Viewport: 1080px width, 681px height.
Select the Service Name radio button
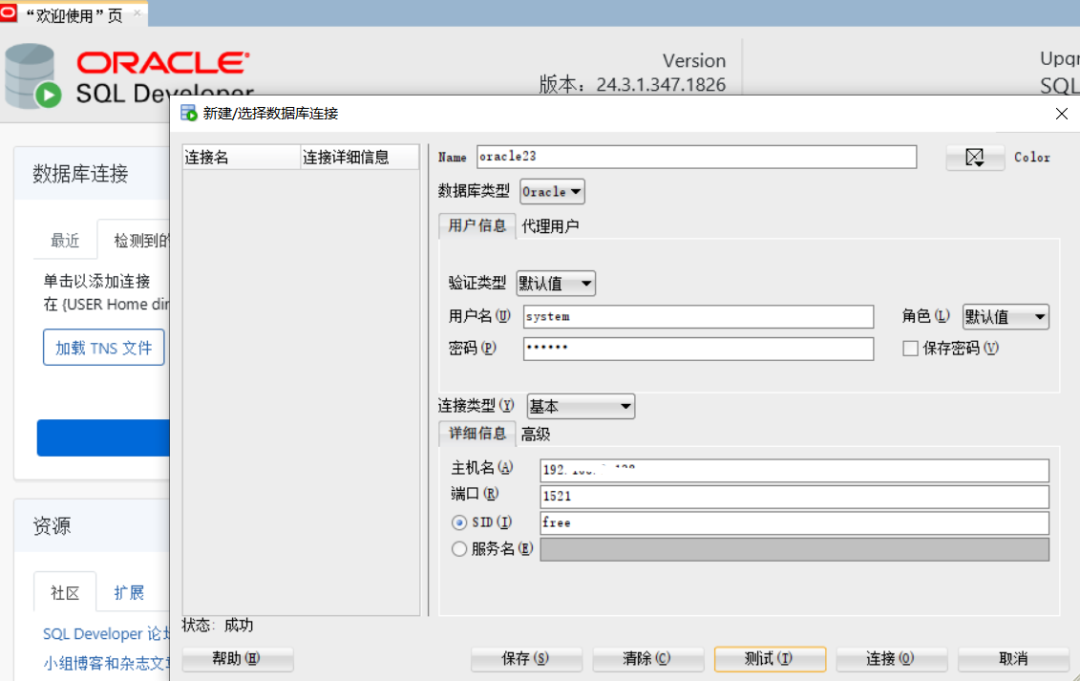pyautogui.click(x=459, y=549)
